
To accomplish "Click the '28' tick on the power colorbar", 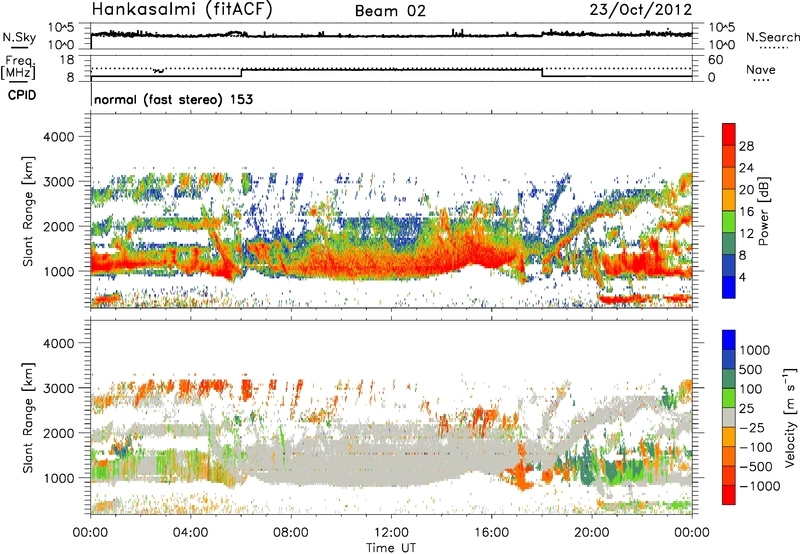I will [746, 146].
